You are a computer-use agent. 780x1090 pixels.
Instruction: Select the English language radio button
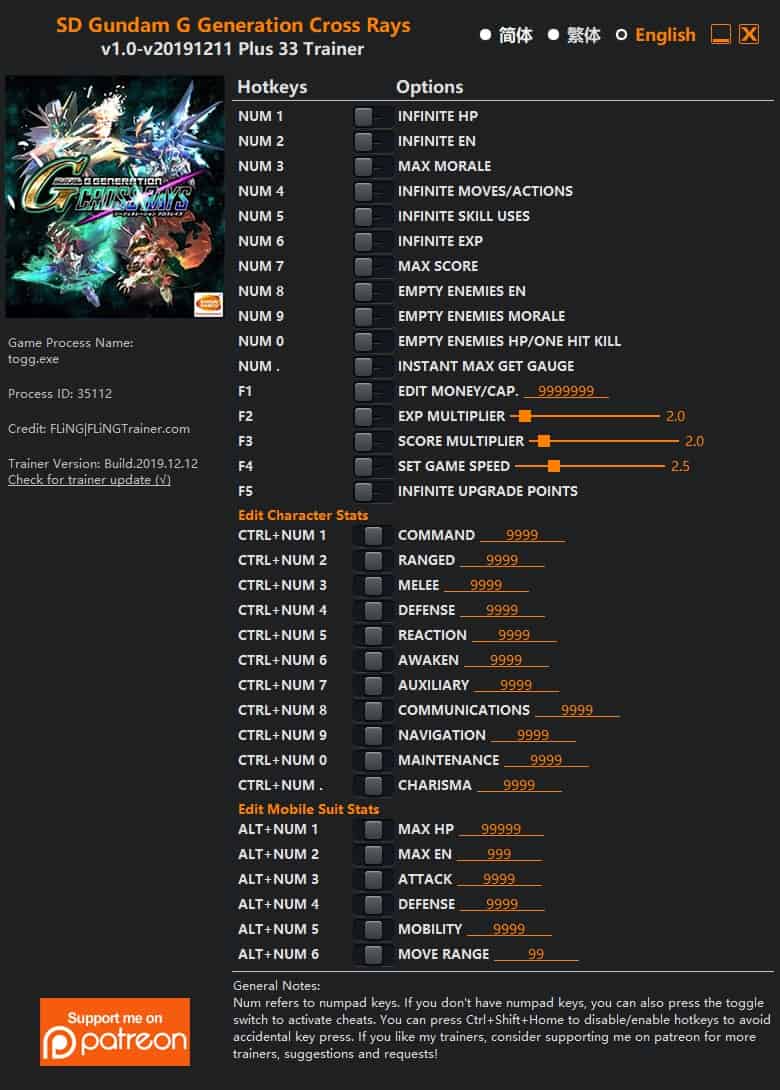coord(621,35)
